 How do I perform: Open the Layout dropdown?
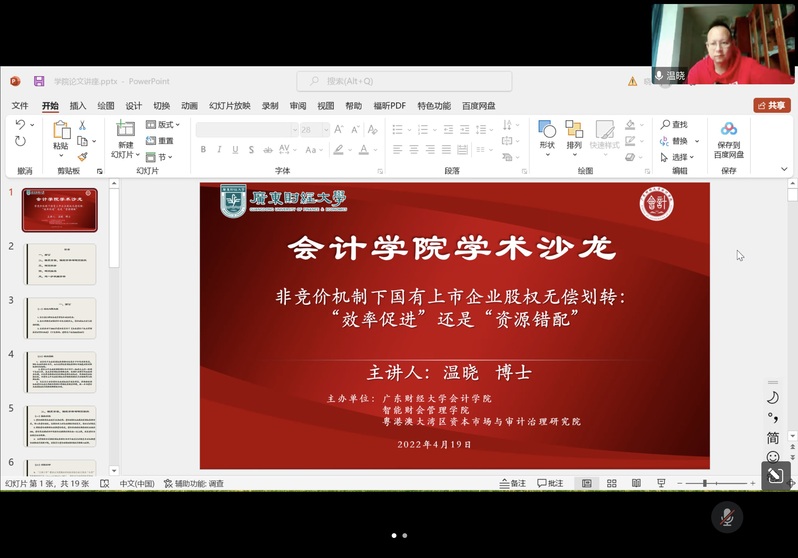pyautogui.click(x=163, y=125)
